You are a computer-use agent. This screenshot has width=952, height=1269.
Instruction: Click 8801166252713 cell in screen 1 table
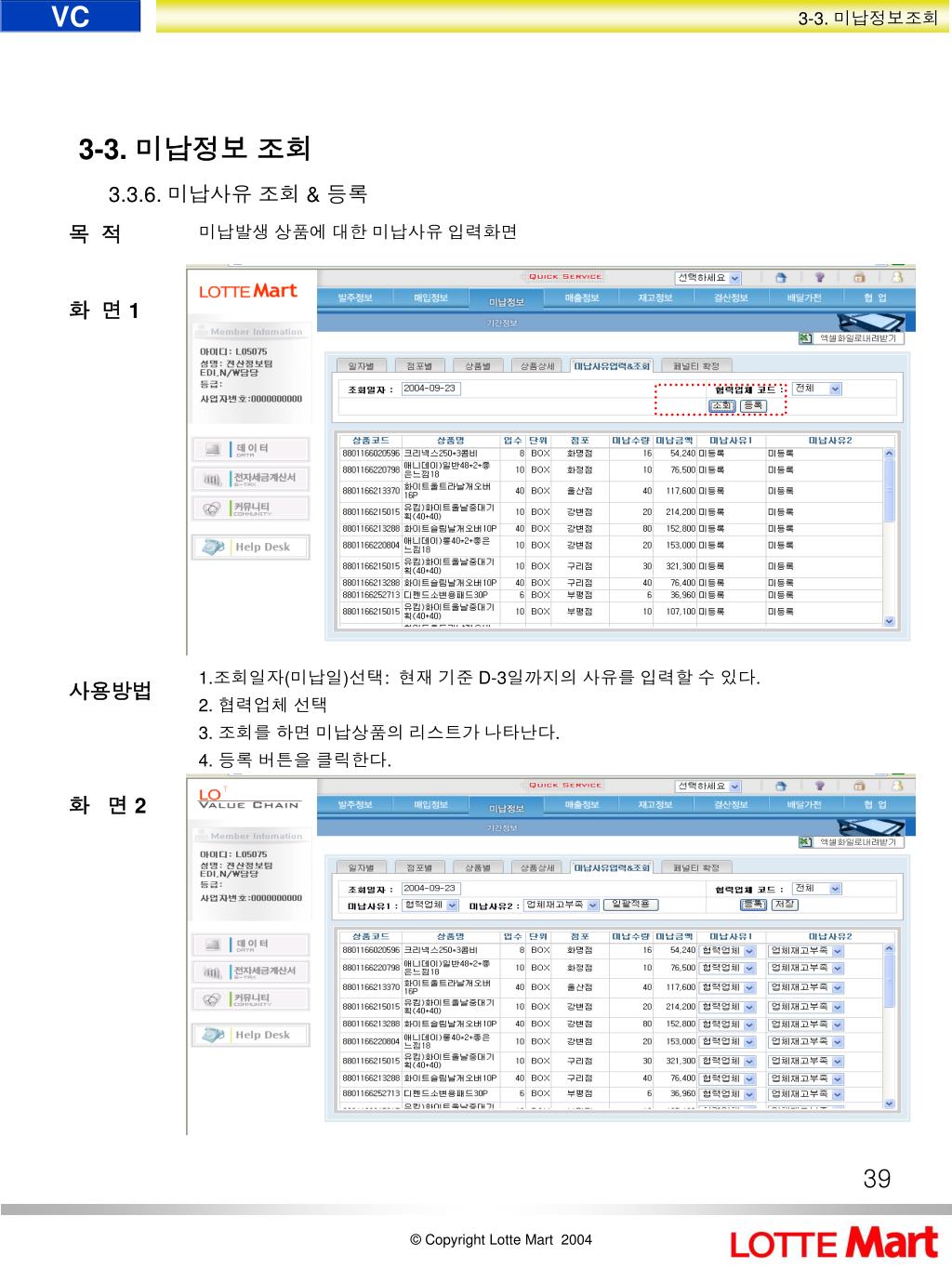(371, 595)
